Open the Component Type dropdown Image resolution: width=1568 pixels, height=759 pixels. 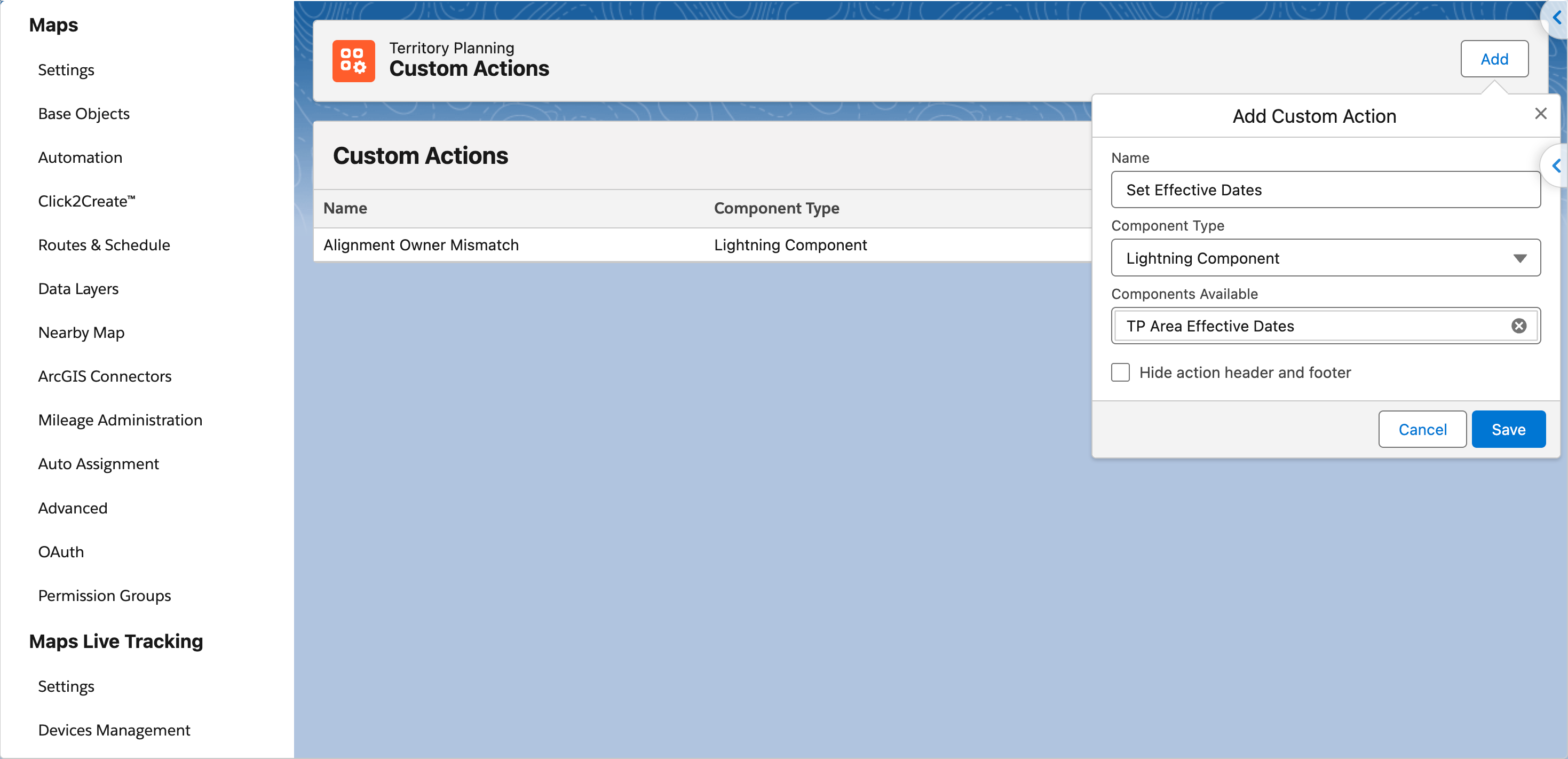(1326, 258)
